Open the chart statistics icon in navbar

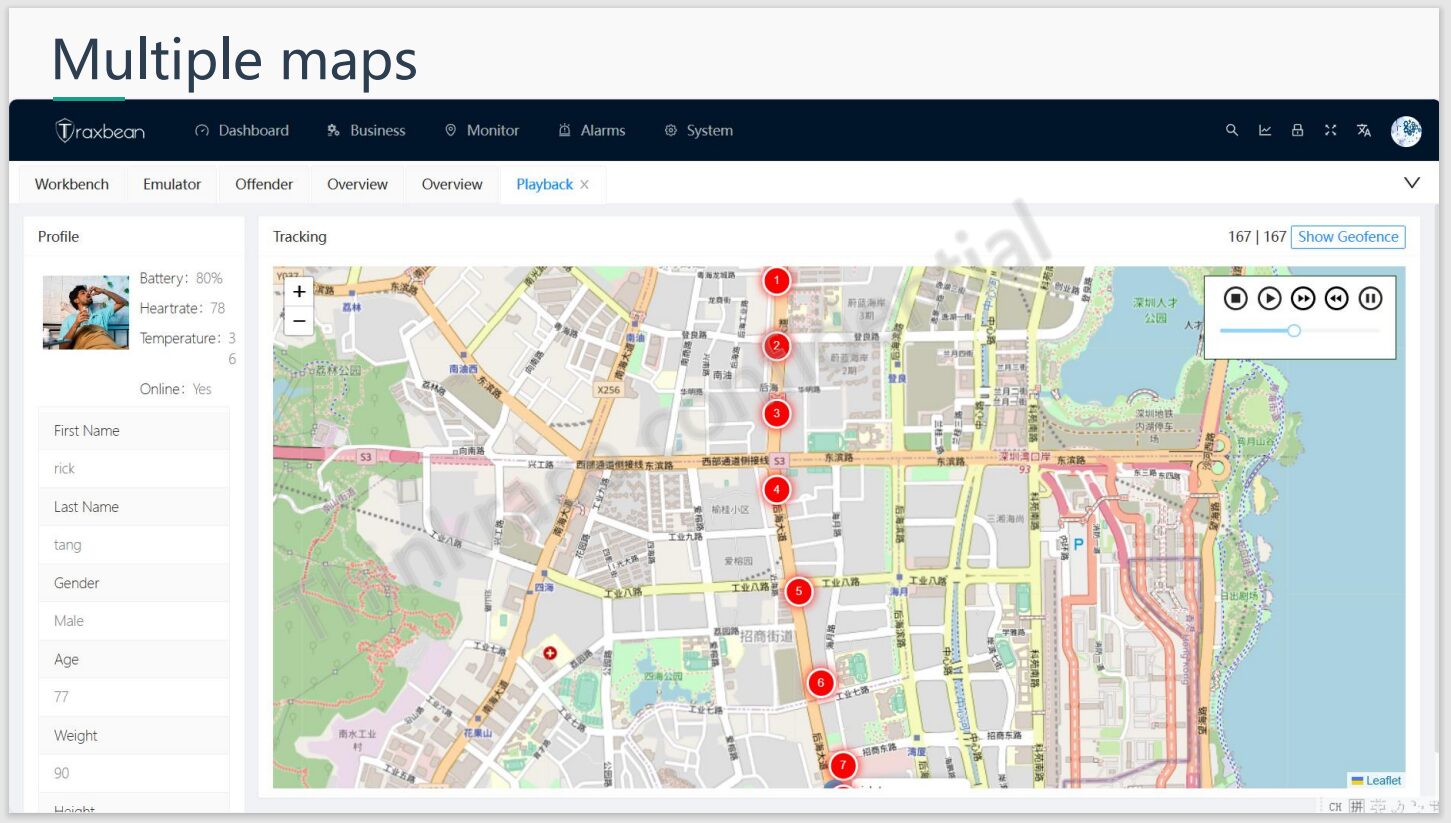click(1265, 130)
